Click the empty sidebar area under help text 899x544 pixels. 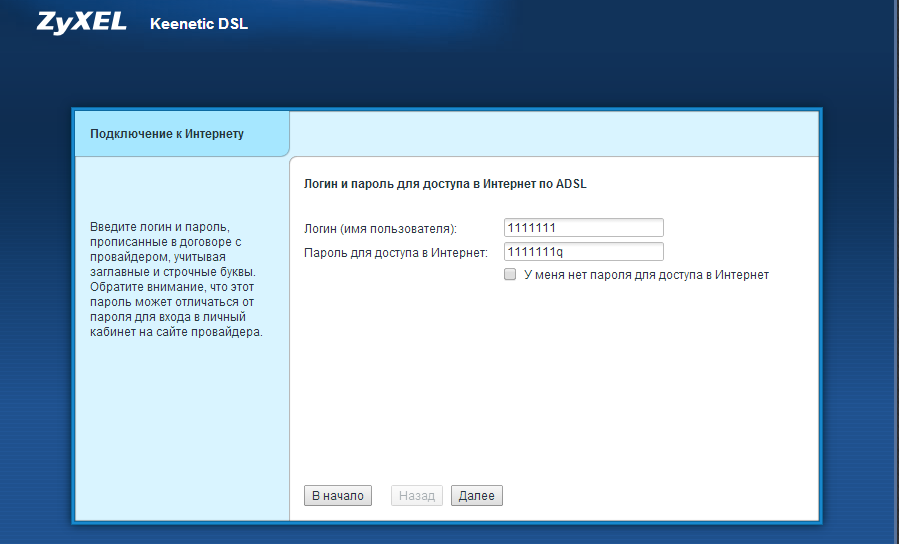[181, 430]
